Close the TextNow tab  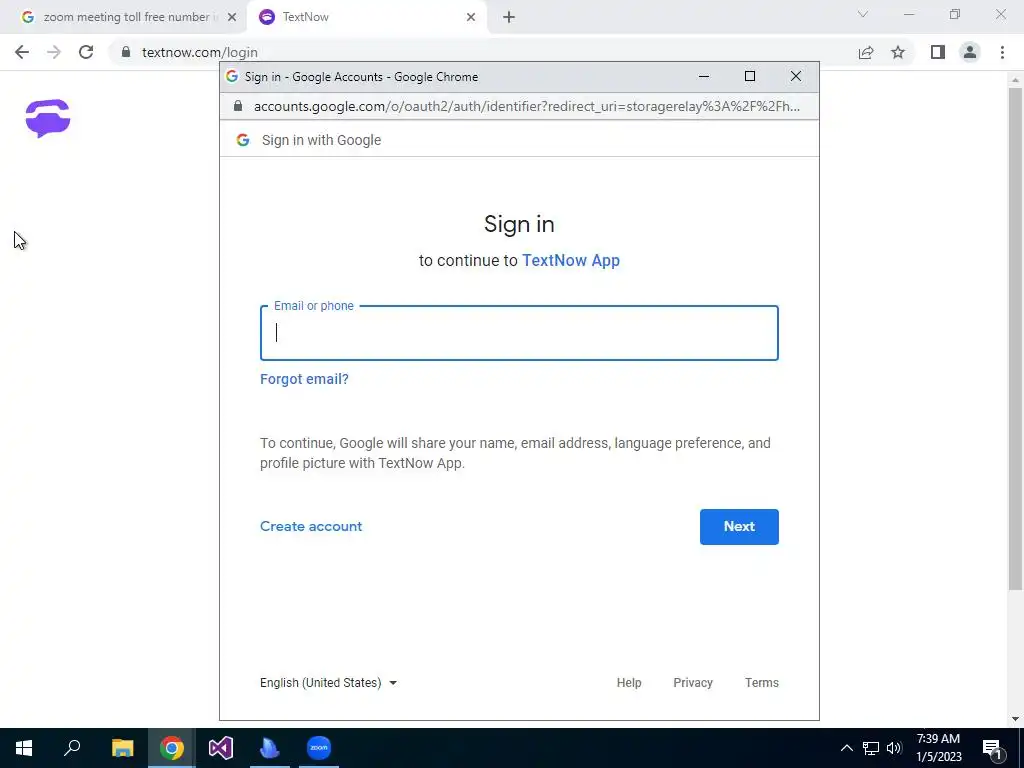click(471, 18)
